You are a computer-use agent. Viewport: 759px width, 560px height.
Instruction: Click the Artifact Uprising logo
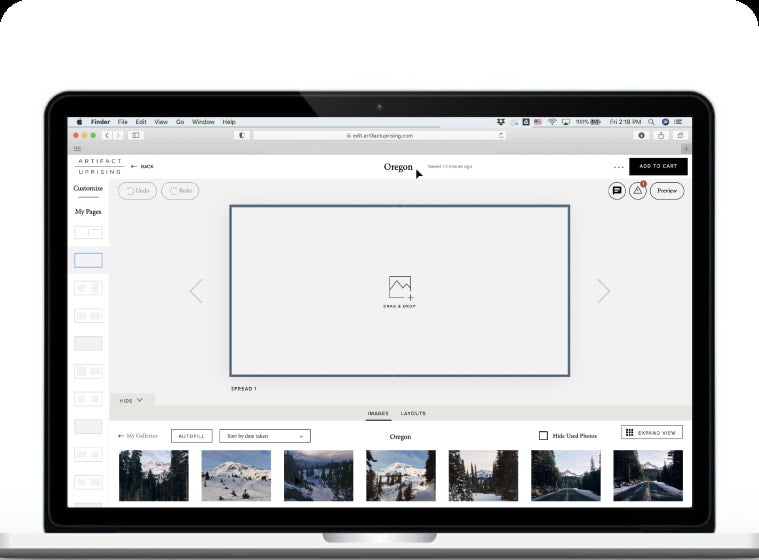point(100,166)
